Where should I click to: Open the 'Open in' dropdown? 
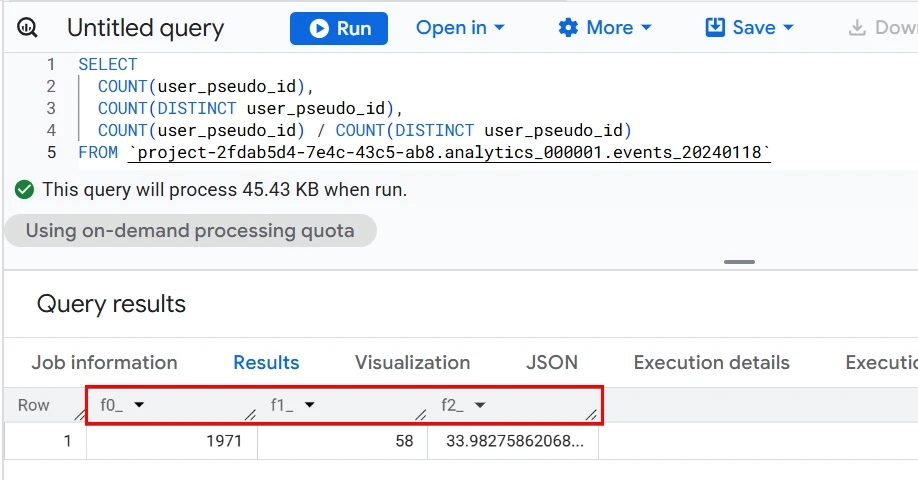pos(460,28)
